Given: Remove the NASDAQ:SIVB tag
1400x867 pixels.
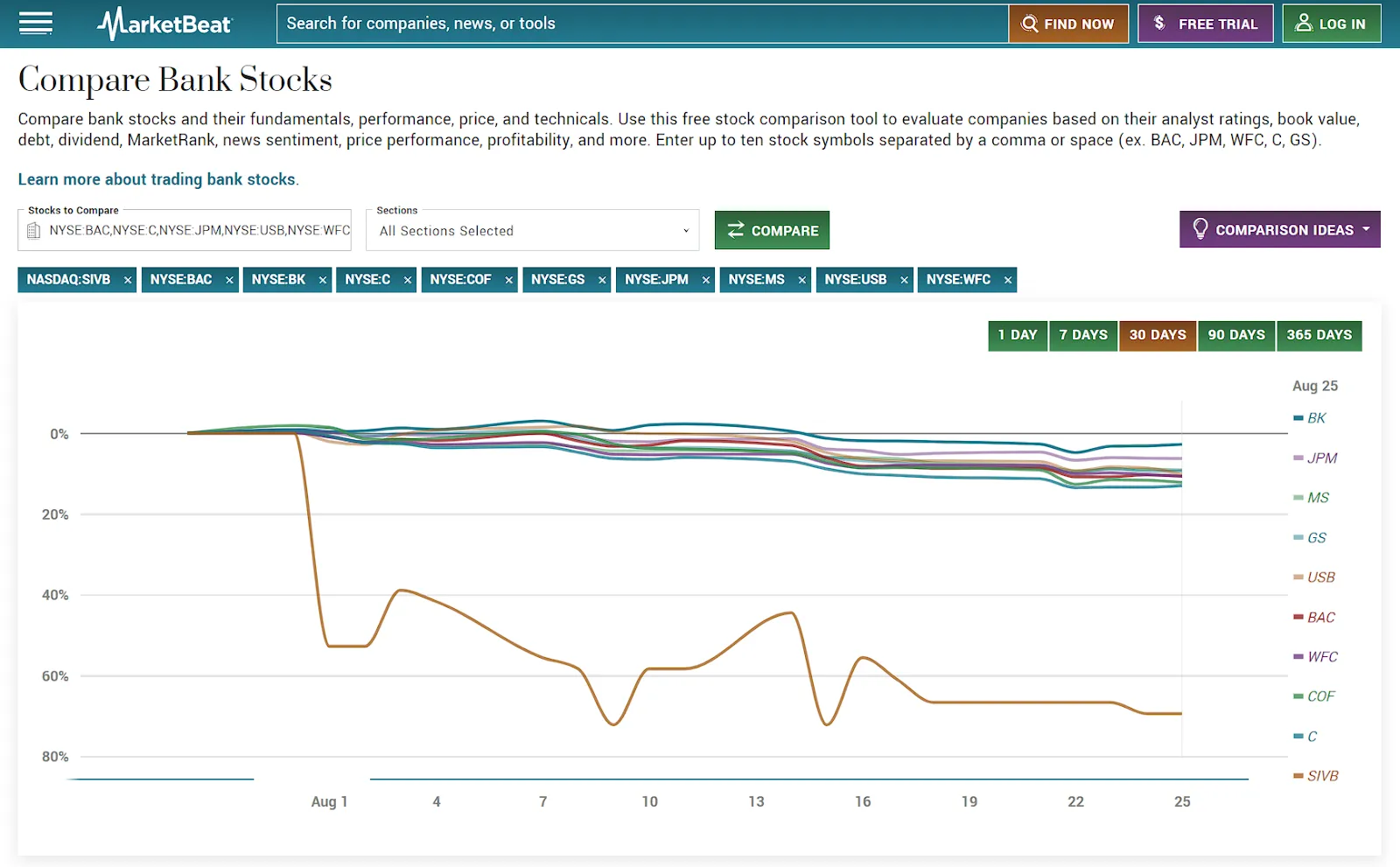Looking at the screenshot, I should [128, 280].
